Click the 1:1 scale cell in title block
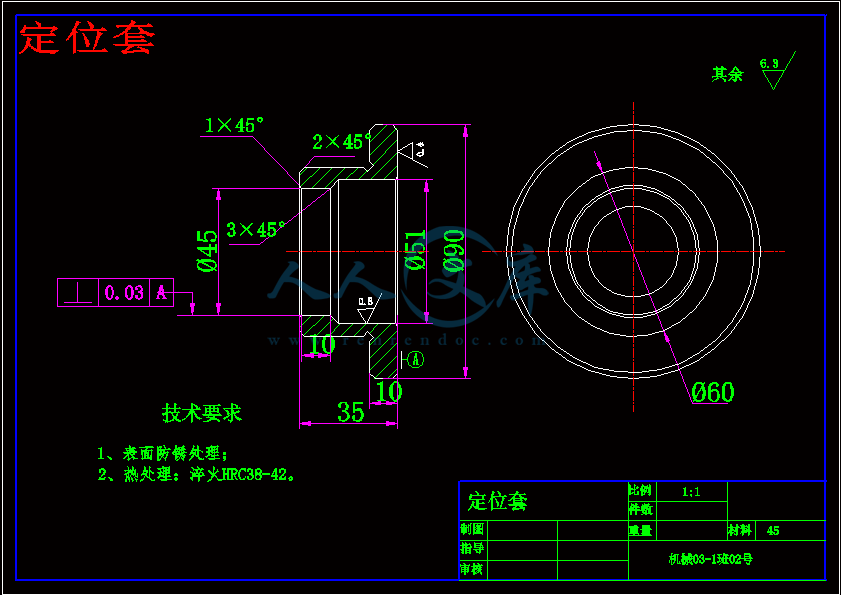This screenshot has width=841, height=595. pos(690,492)
